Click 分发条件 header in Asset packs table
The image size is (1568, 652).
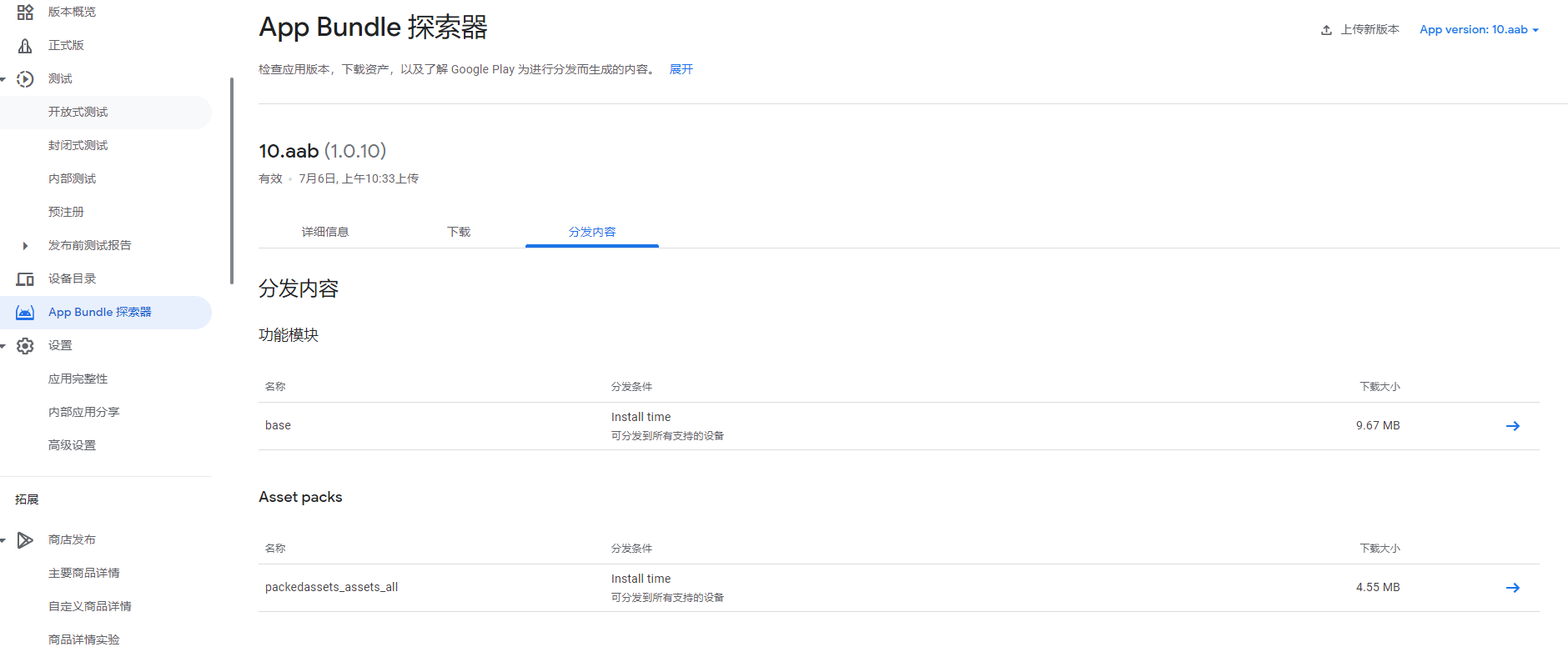(x=631, y=549)
